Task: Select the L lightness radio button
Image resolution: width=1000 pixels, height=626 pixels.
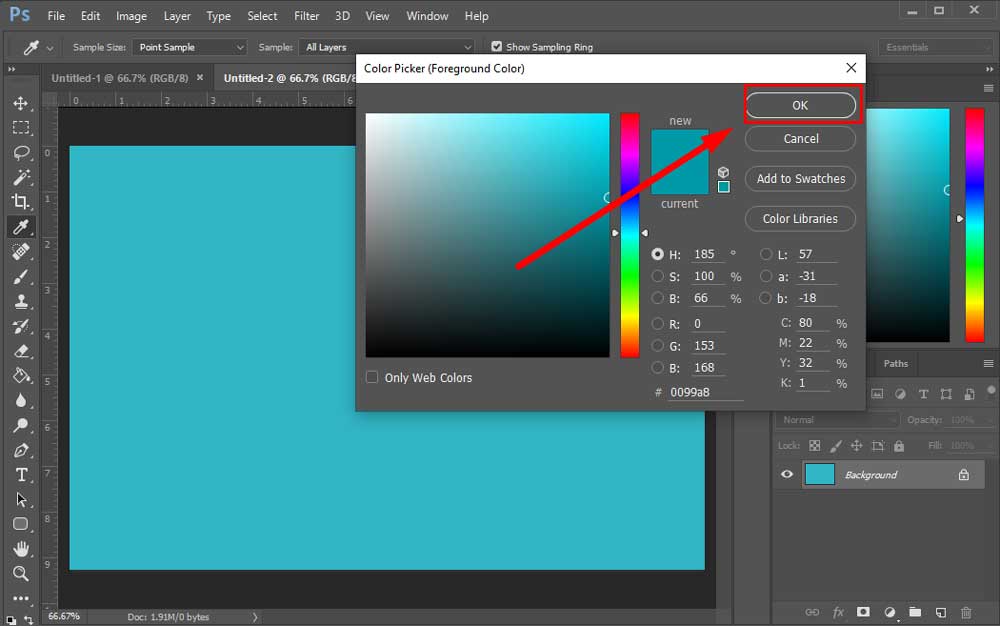Action: [x=765, y=254]
